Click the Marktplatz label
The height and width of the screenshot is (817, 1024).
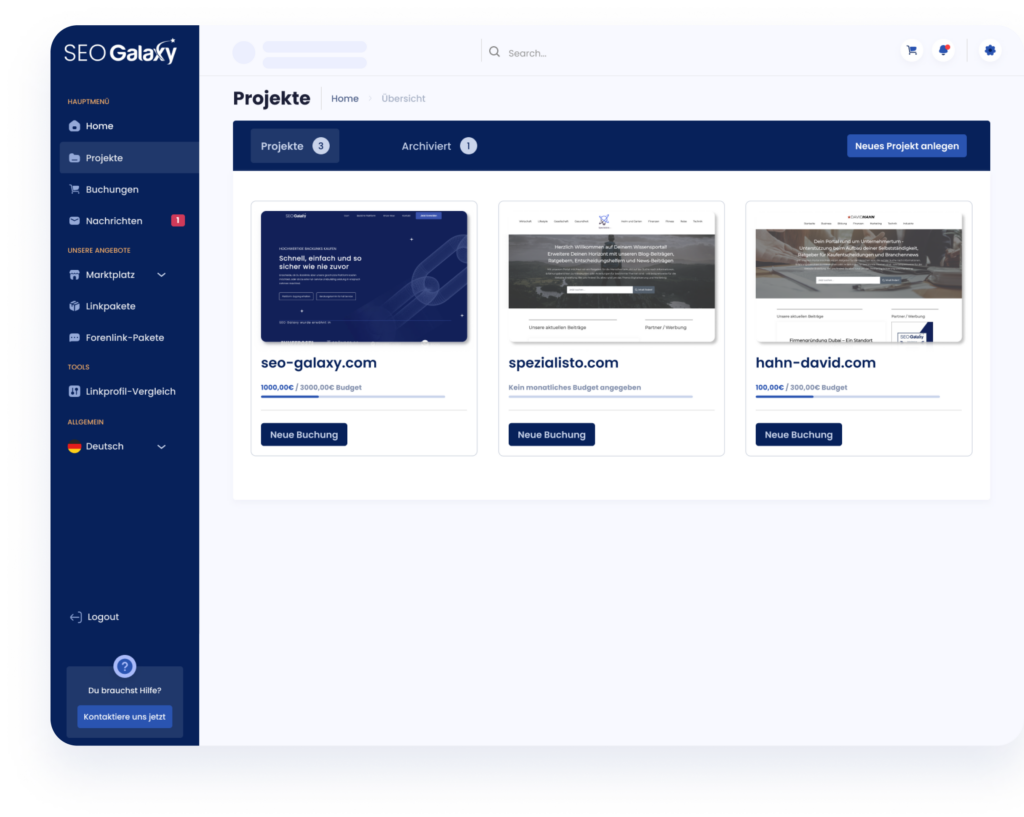coord(110,275)
